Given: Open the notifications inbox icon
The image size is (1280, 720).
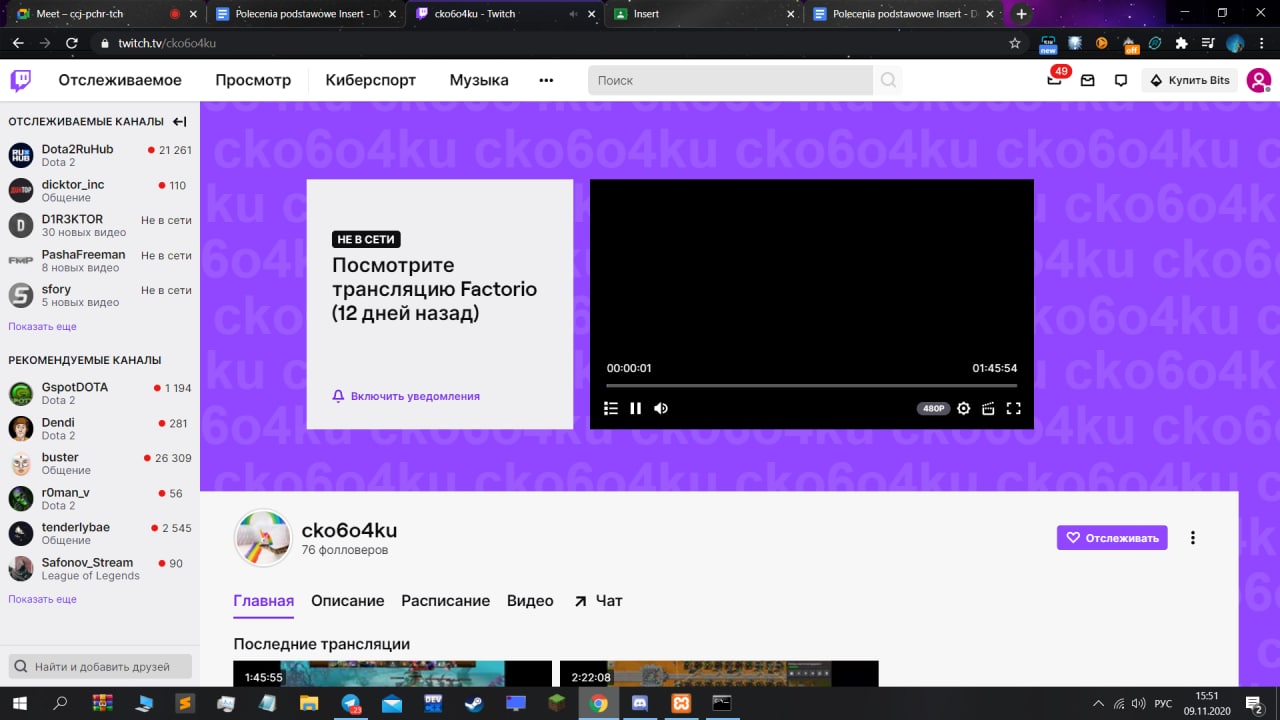Looking at the screenshot, I should [1088, 80].
